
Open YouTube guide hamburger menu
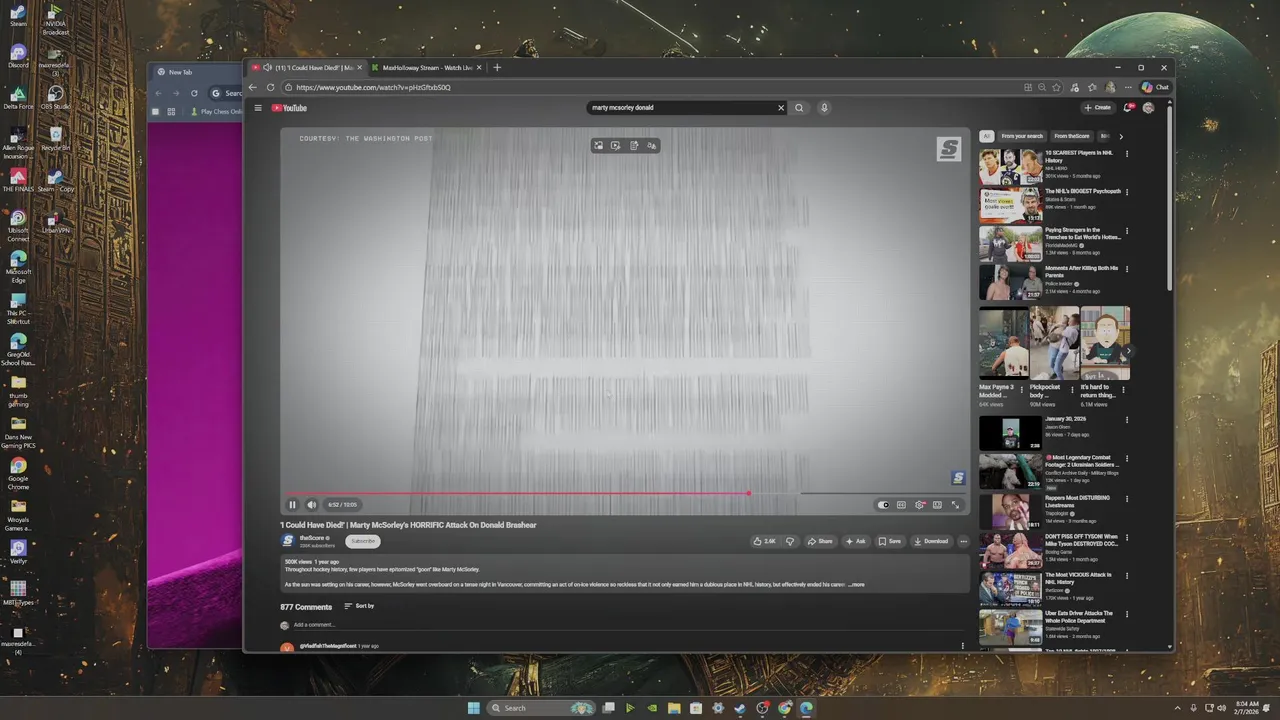(x=258, y=108)
